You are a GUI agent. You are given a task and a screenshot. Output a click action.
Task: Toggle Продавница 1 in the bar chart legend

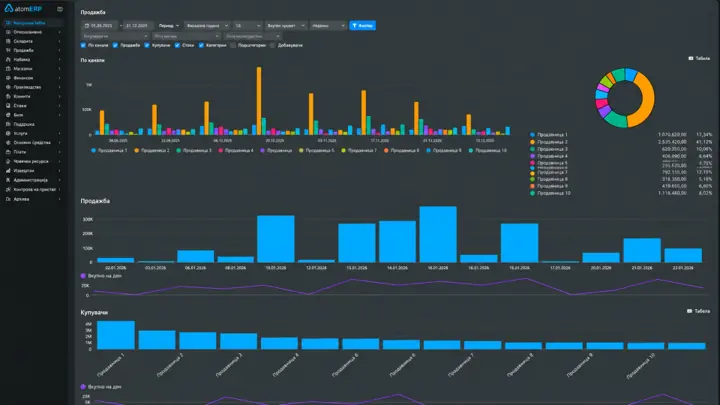(109, 150)
